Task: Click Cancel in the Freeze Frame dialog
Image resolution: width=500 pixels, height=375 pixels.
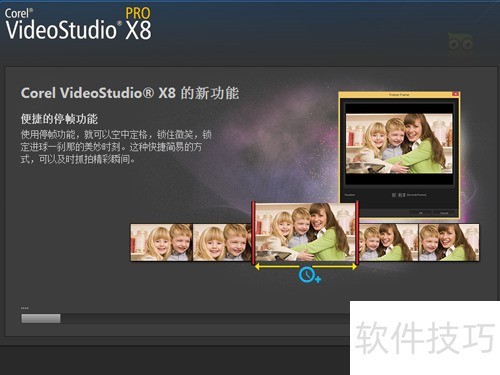Action: click(x=444, y=213)
